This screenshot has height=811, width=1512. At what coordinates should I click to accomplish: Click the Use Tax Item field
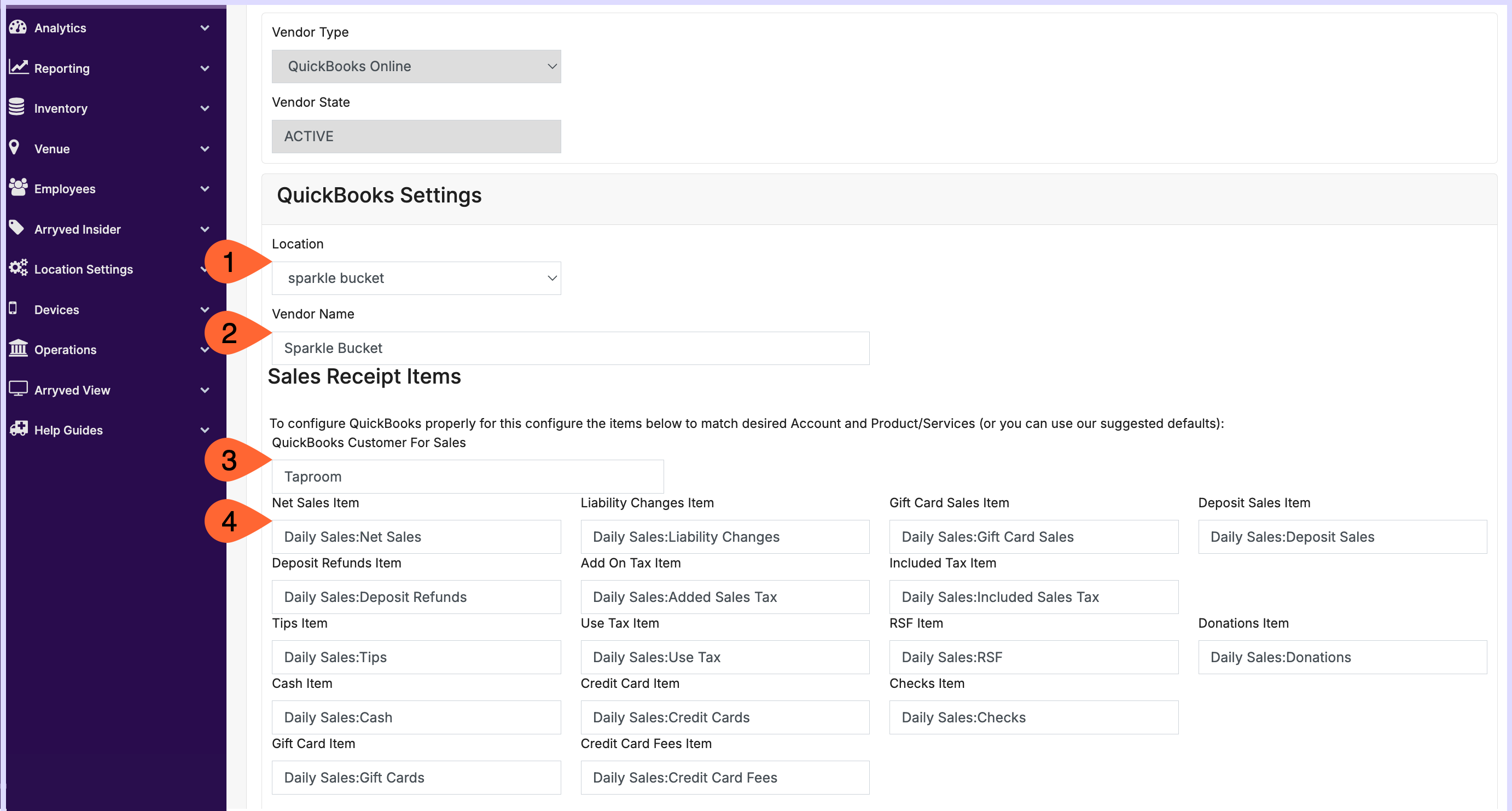(725, 657)
